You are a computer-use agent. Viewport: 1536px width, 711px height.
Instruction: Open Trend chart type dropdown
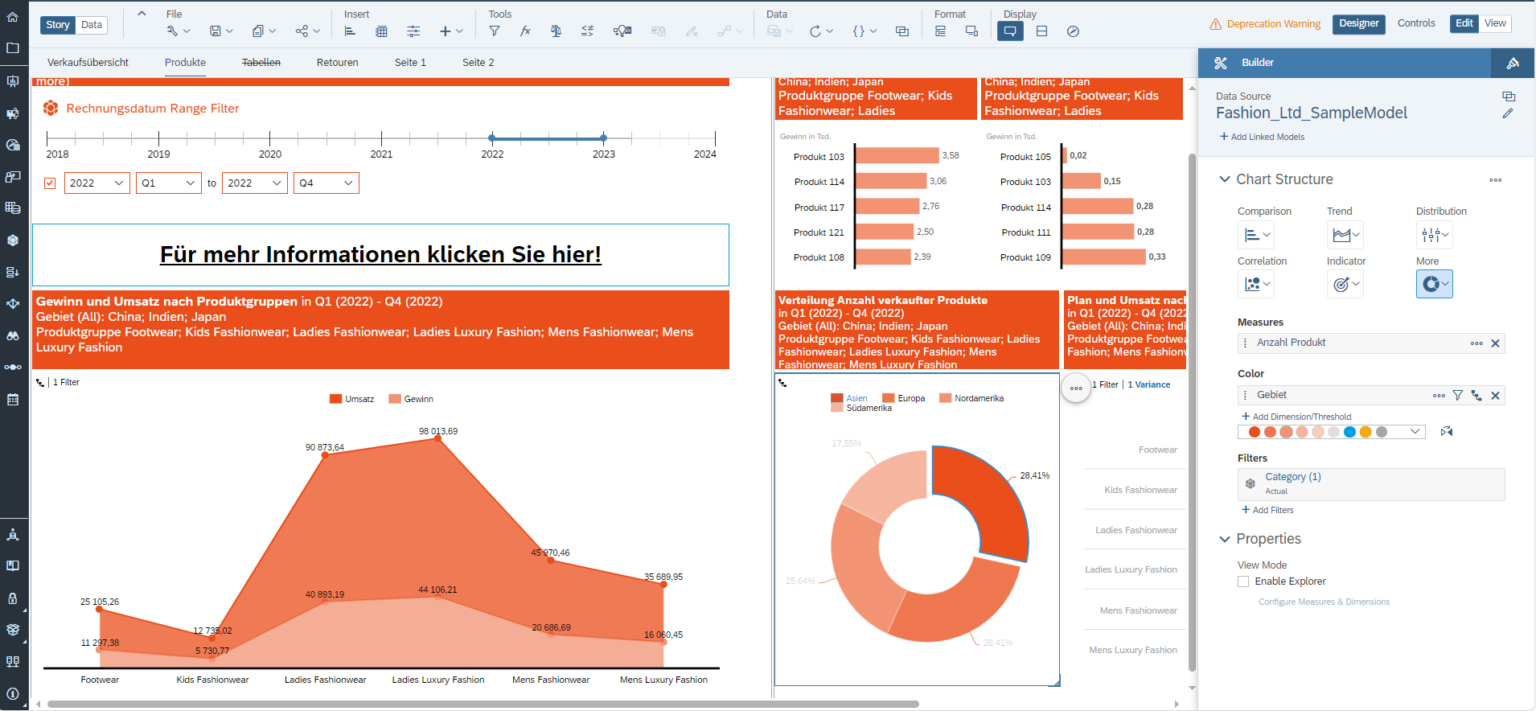[1345, 235]
